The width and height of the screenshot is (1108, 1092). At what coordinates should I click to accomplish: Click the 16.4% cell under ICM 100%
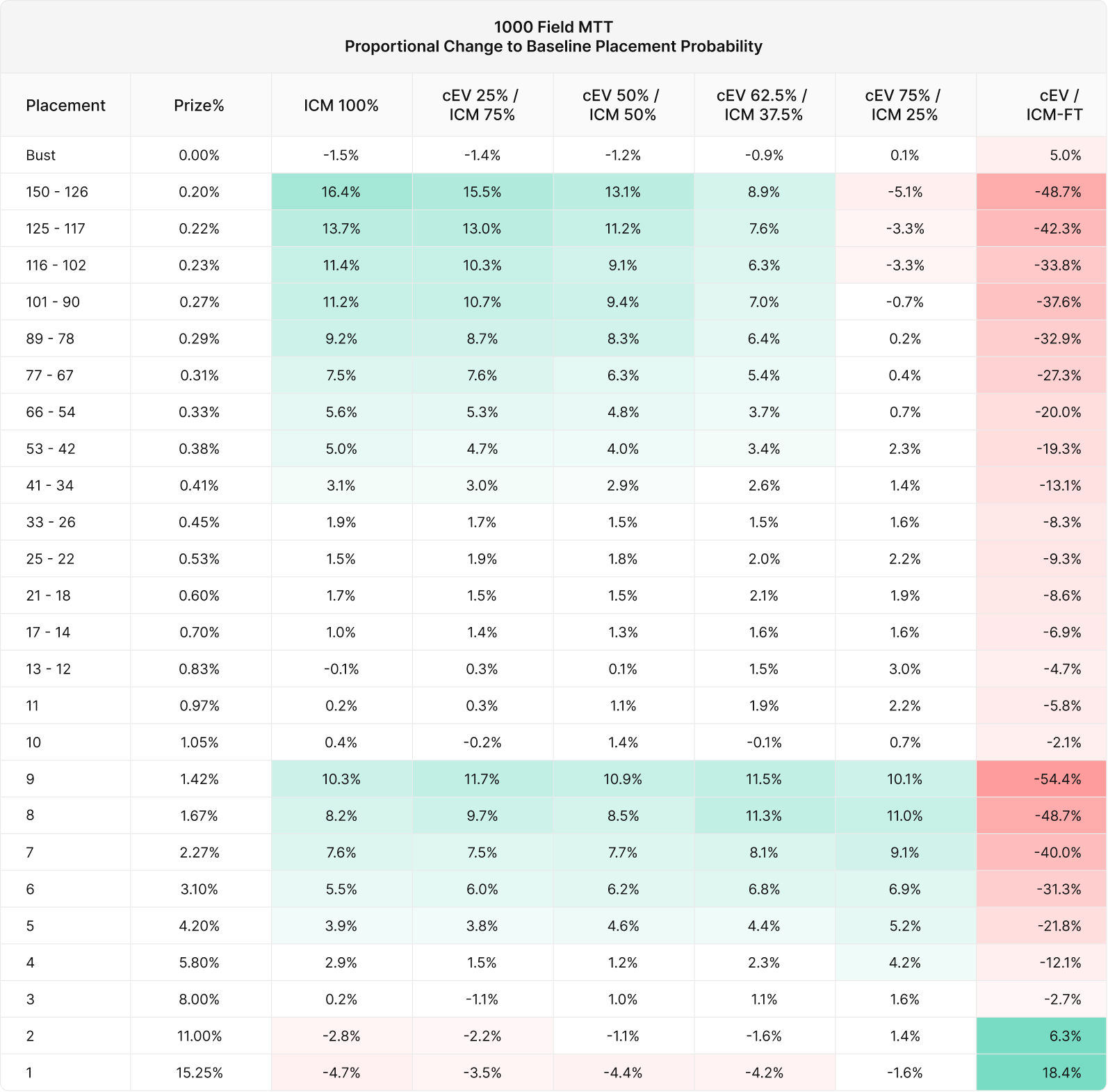(341, 192)
